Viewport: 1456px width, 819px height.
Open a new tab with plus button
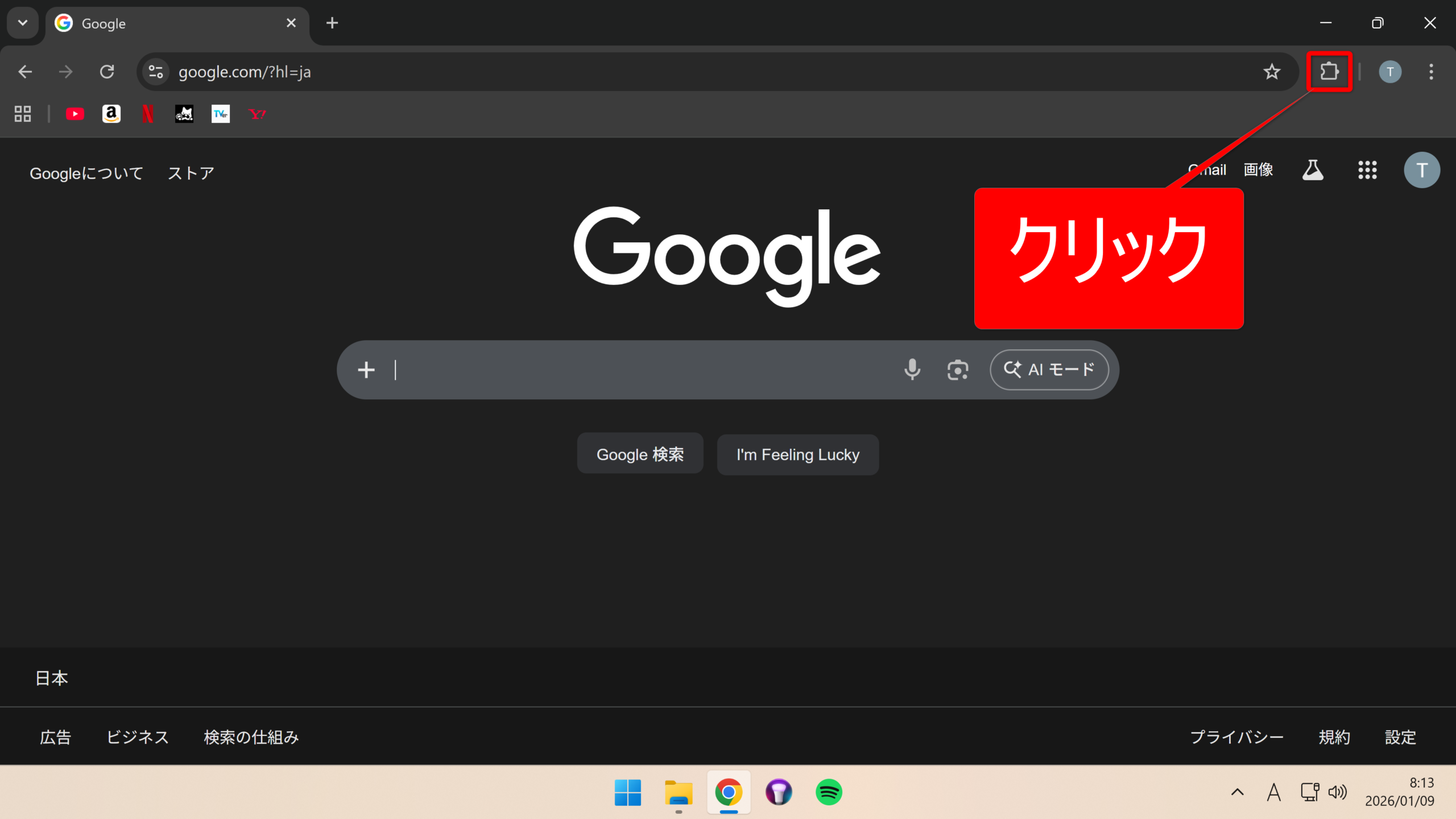332,23
